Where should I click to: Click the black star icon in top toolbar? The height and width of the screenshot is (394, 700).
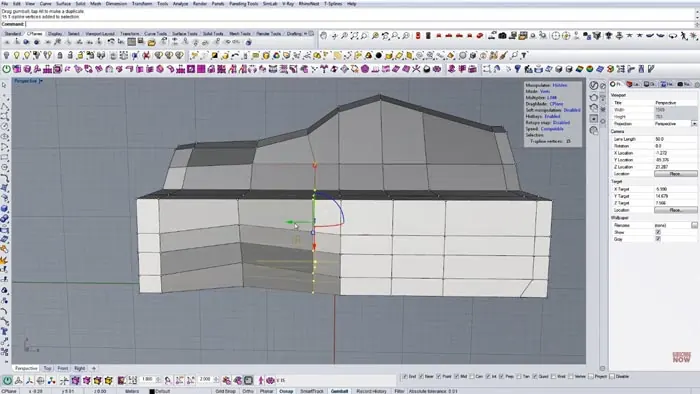(x=640, y=35)
